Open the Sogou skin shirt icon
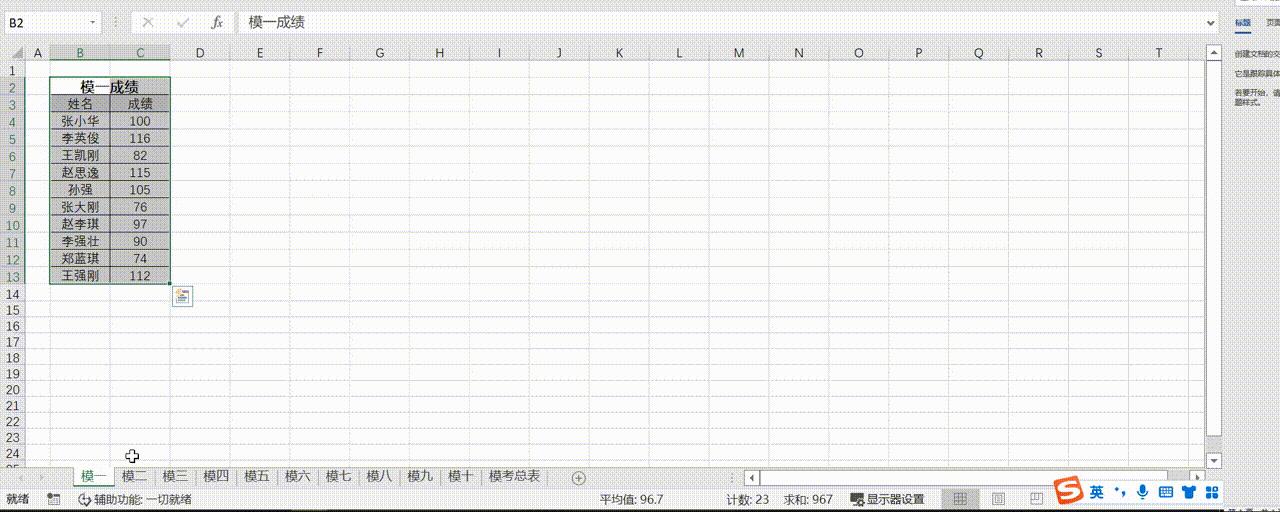 [x=1189, y=492]
